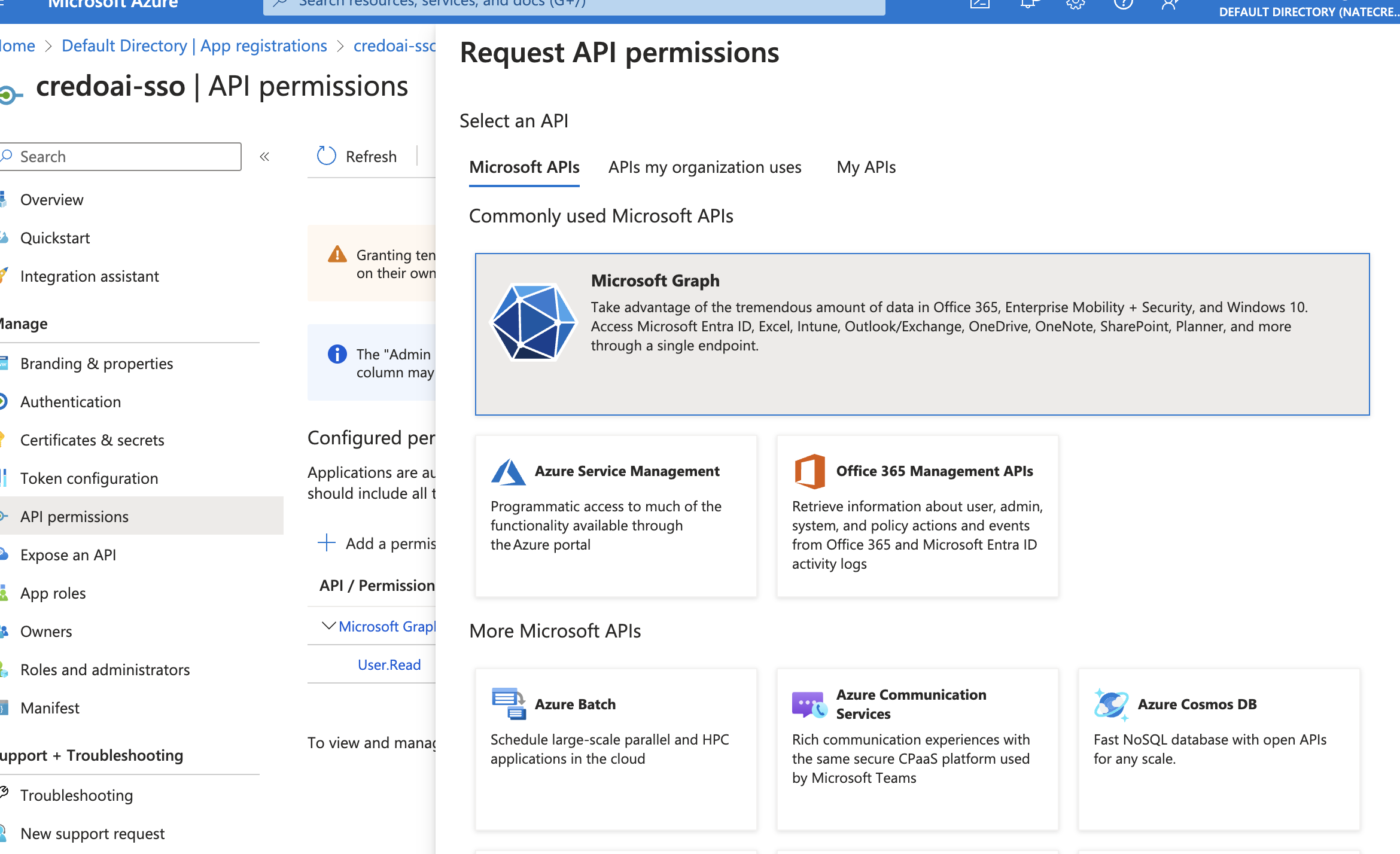This screenshot has width=1400, height=854.
Task: Click the Azure Cosmos DB icon
Action: pos(1111,704)
